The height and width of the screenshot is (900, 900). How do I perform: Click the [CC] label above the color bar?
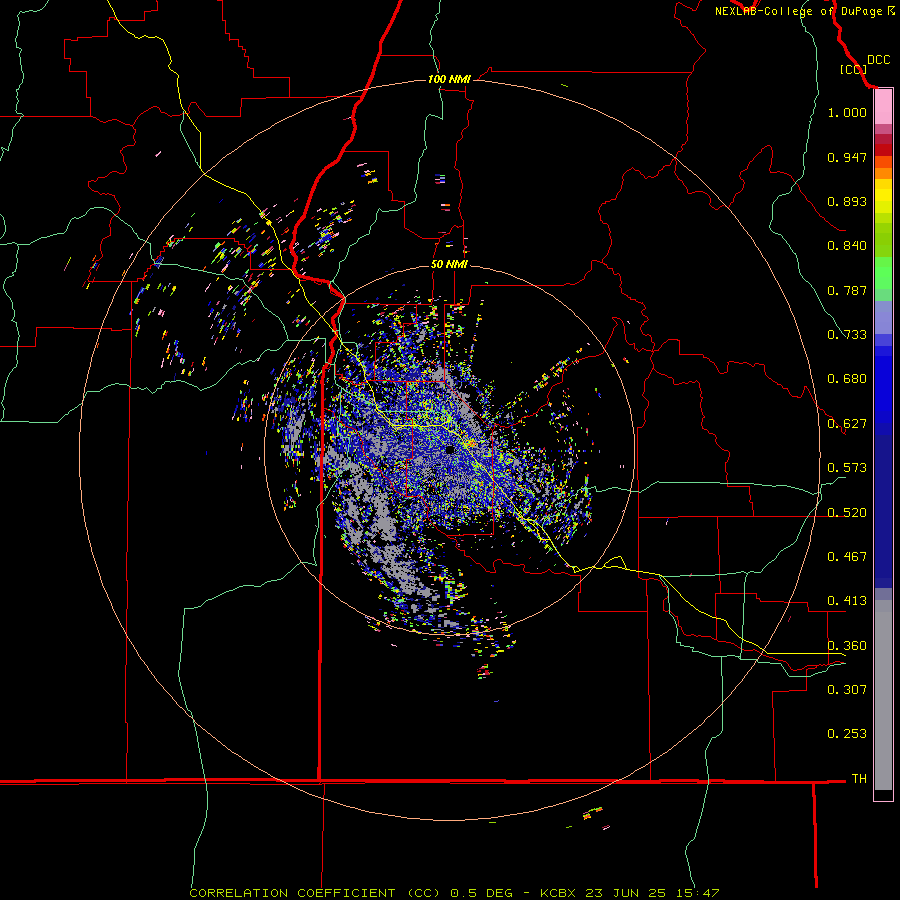tap(853, 69)
